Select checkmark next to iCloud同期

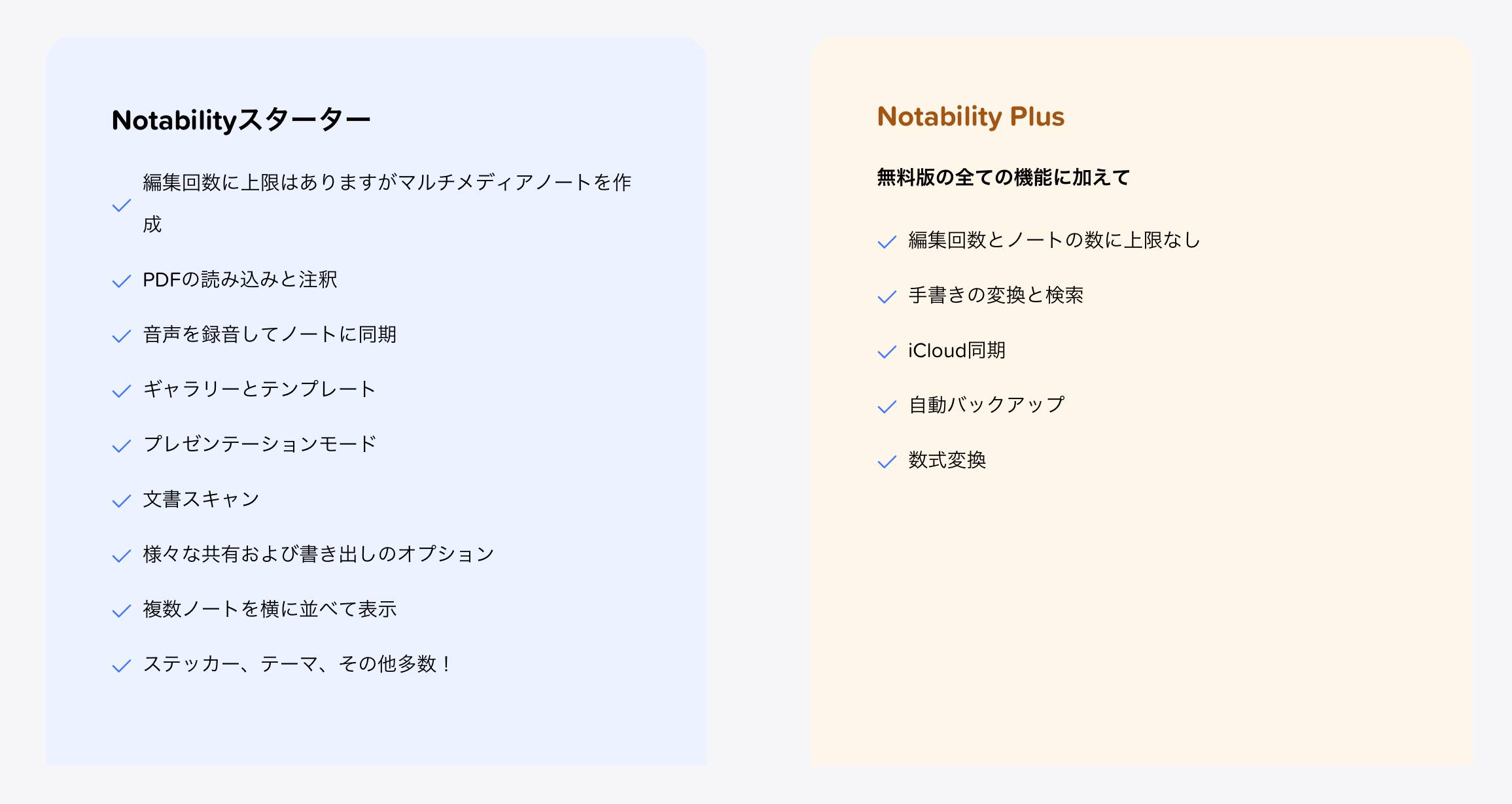(887, 352)
